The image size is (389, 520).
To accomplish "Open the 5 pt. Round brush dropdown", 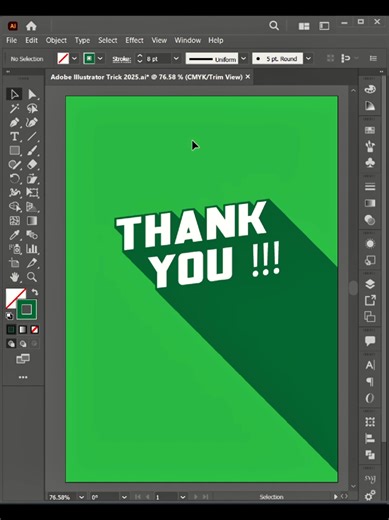I will click(x=308, y=59).
